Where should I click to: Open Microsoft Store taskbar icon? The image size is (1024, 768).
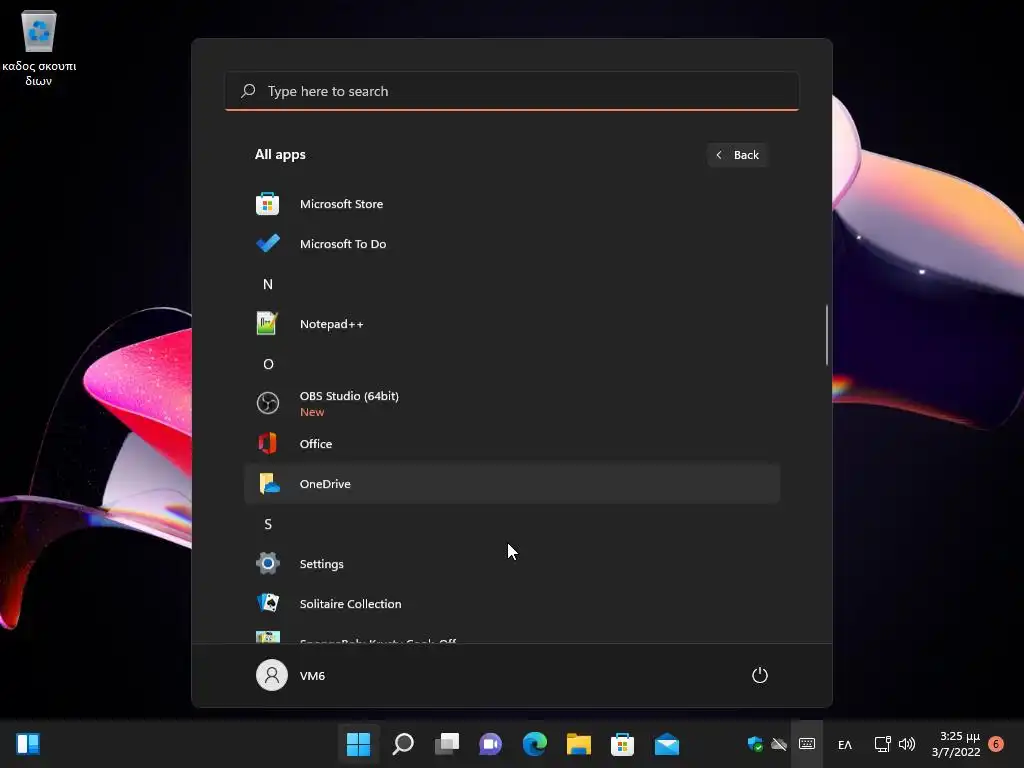click(622, 744)
